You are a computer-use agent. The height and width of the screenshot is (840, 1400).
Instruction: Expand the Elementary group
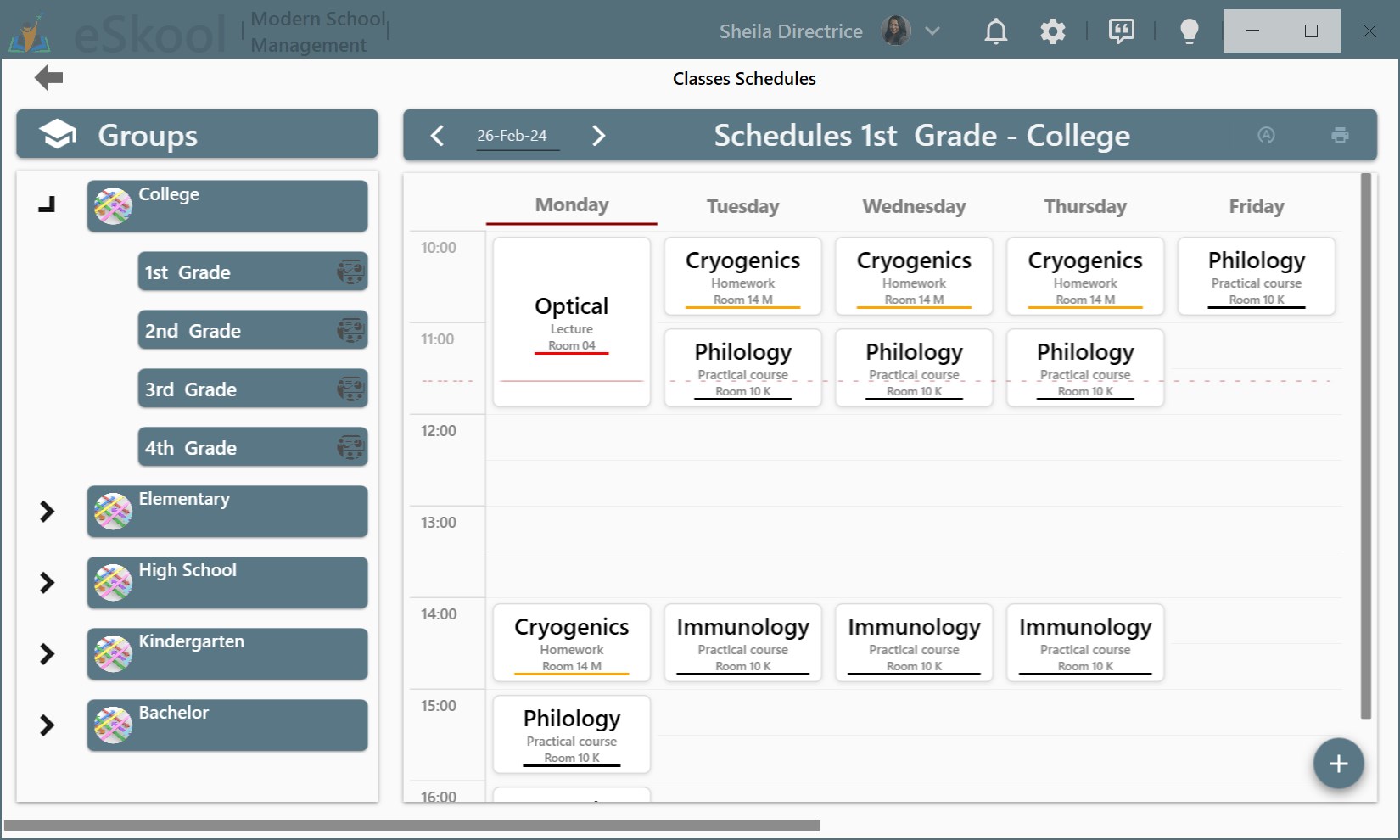pos(48,511)
